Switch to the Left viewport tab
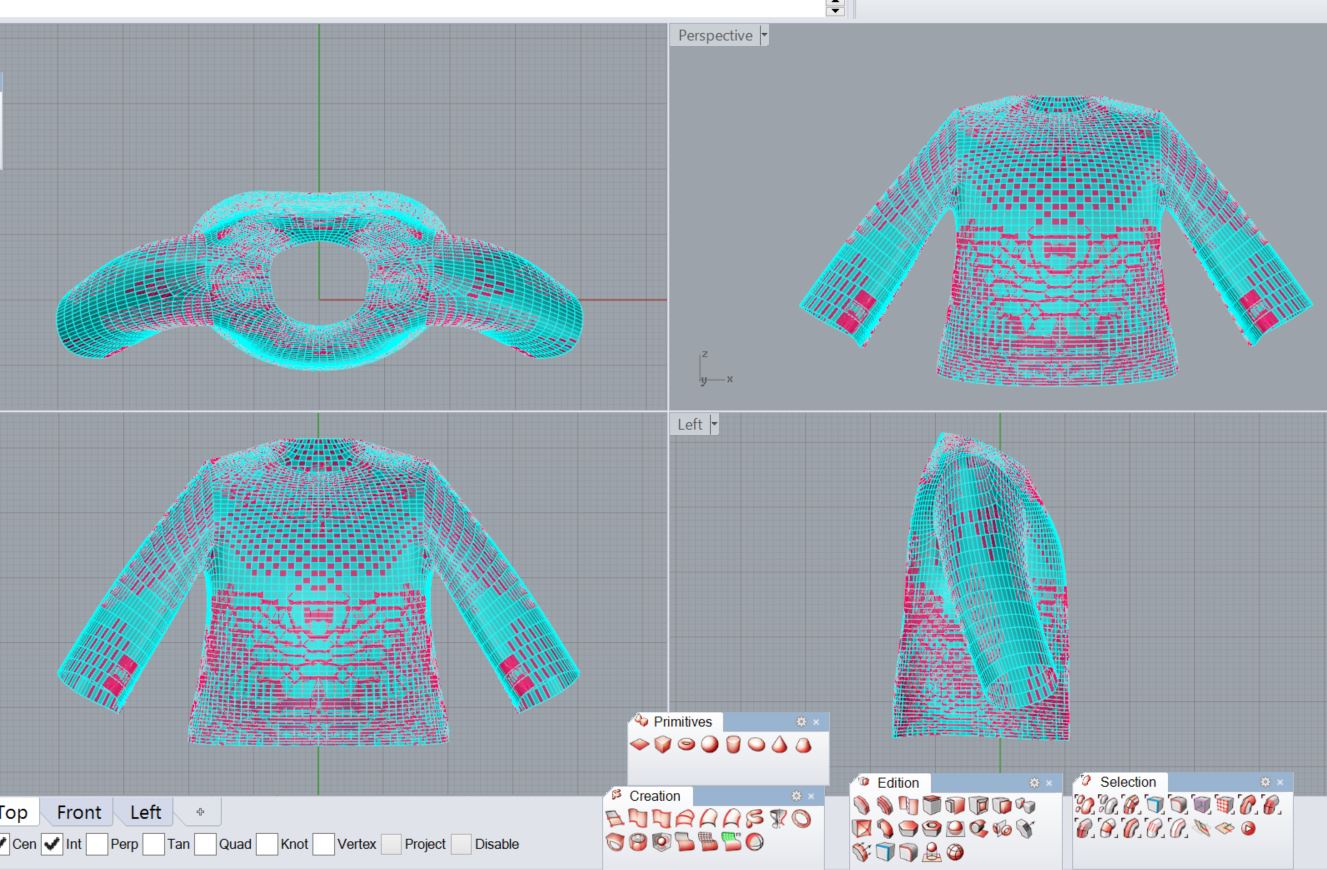This screenshot has width=1327, height=870. click(146, 812)
